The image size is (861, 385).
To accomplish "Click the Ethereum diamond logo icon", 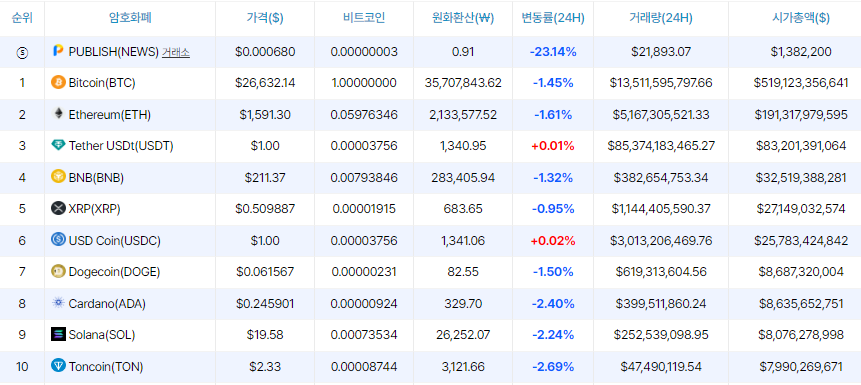I will pyautogui.click(x=58, y=114).
